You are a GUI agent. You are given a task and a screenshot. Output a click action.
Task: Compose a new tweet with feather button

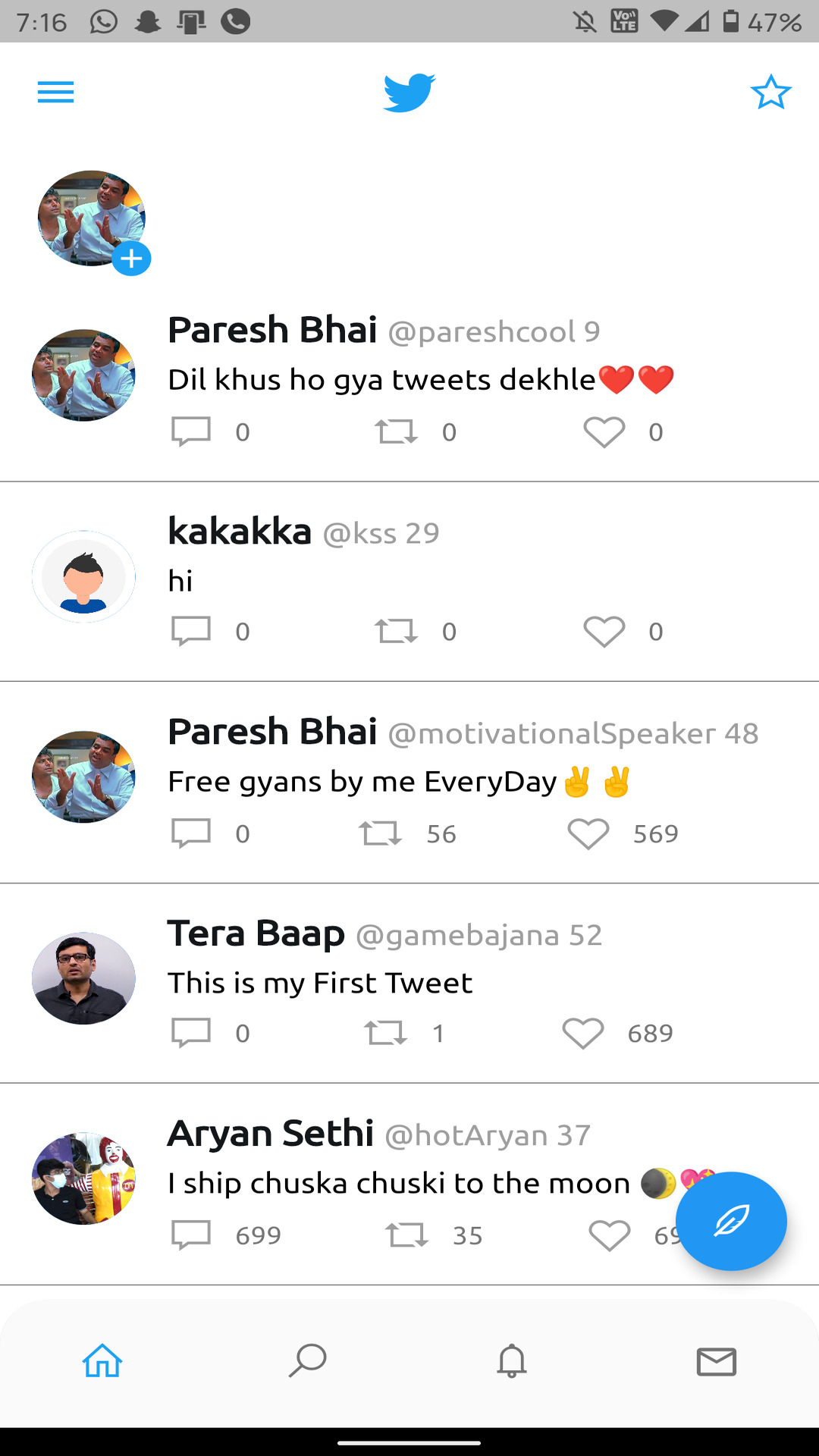point(731,1221)
